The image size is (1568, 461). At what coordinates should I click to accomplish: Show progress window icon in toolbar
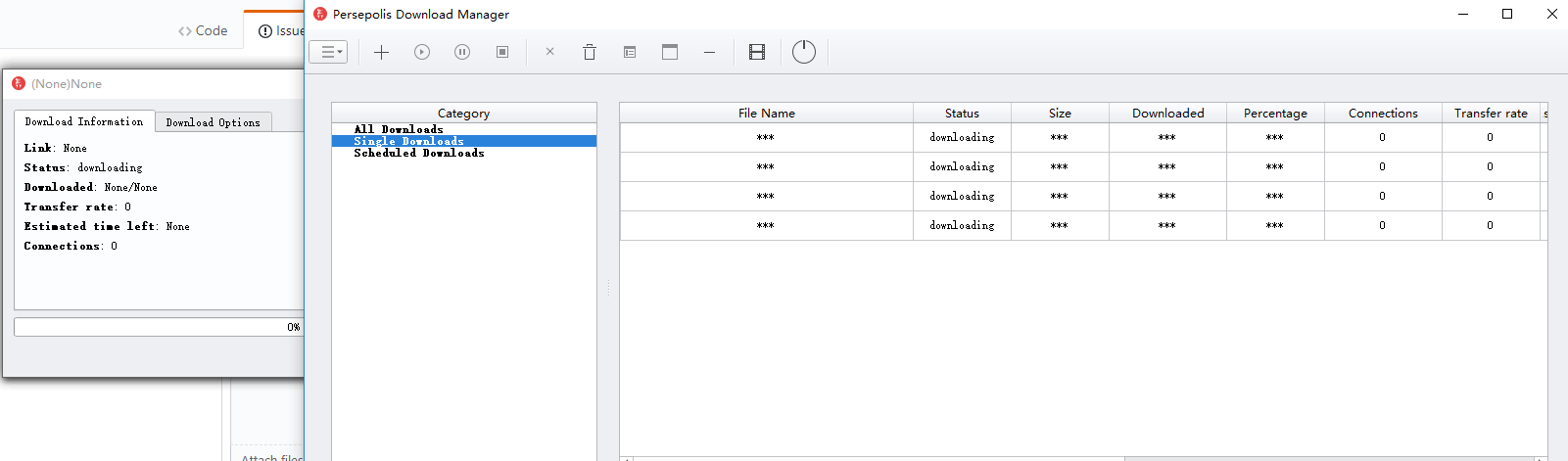(670, 52)
